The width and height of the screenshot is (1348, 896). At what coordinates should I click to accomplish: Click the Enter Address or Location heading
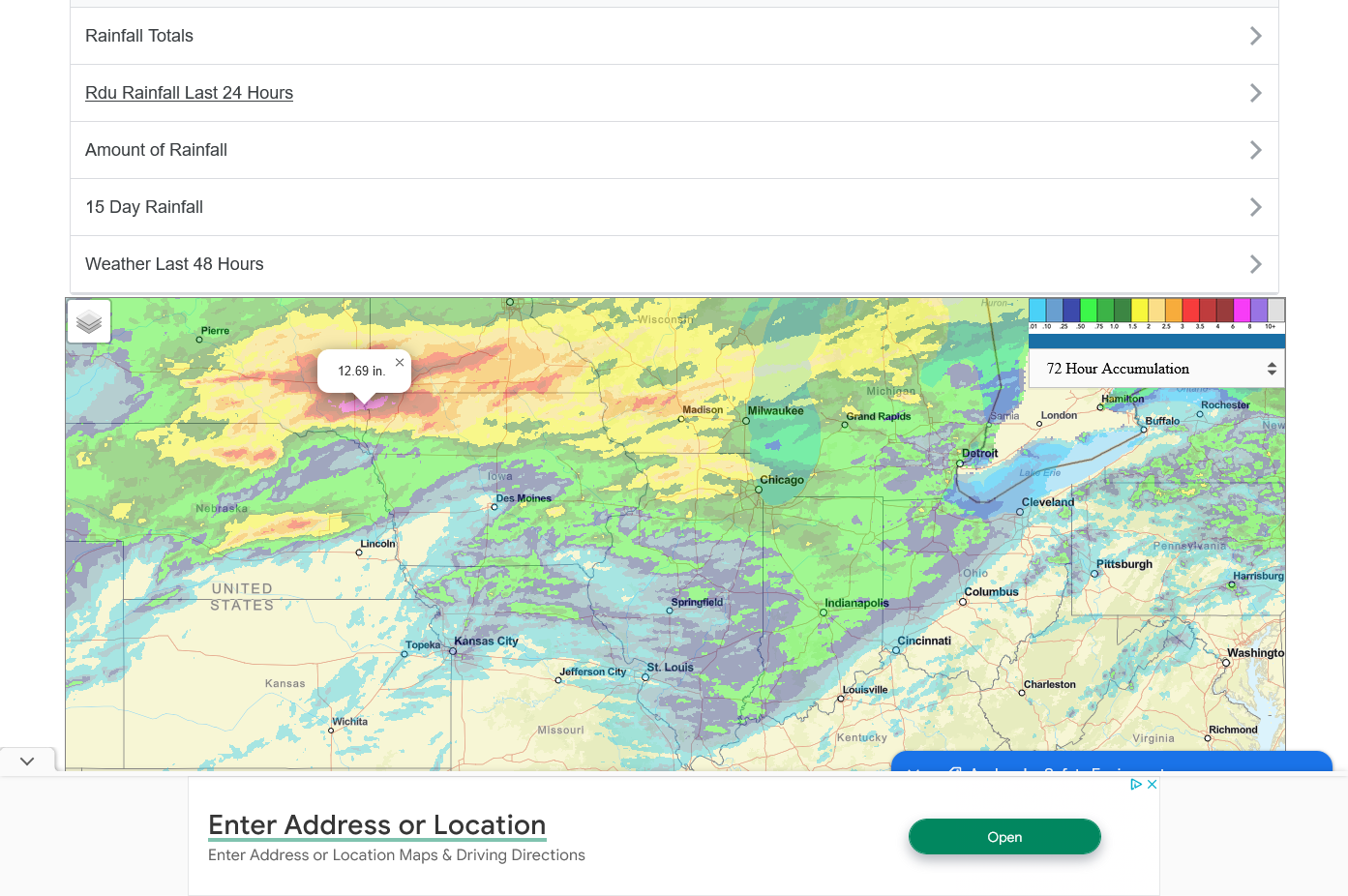click(376, 824)
